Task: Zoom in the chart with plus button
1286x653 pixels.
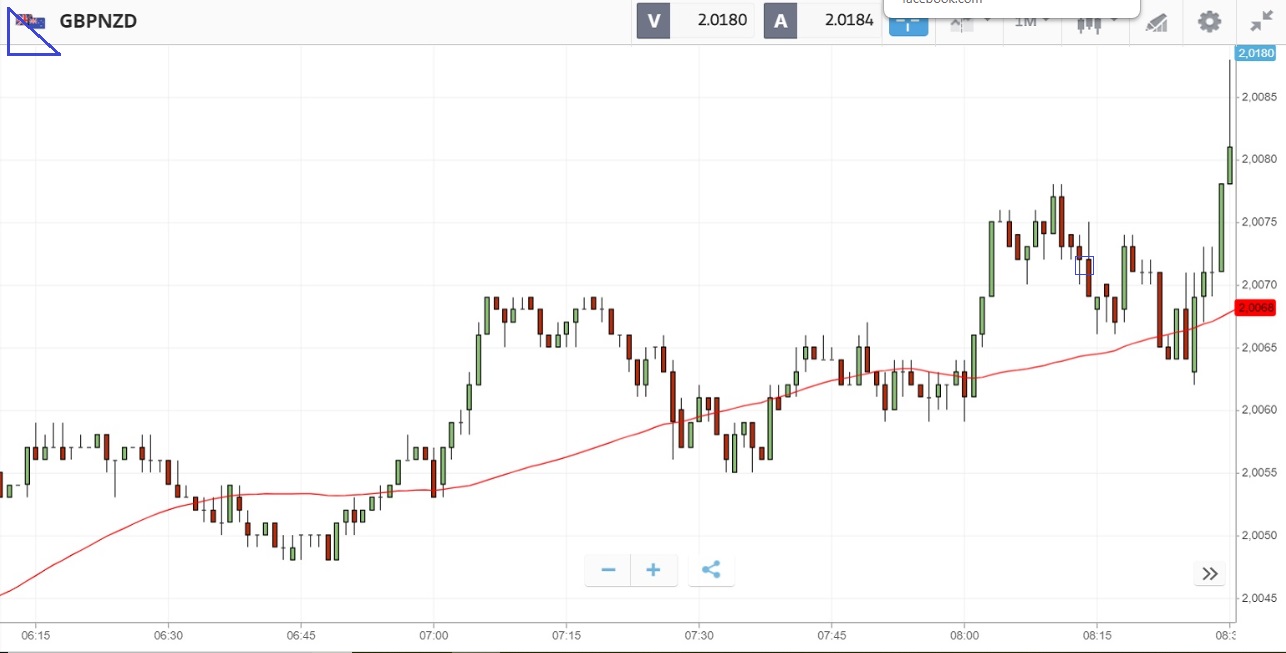Action: 653,570
